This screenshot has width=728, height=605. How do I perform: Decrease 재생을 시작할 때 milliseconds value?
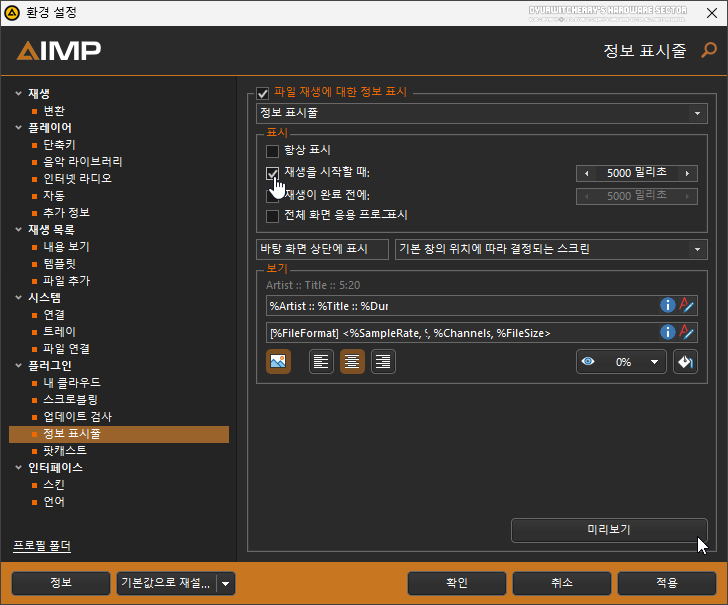pyautogui.click(x=586, y=173)
